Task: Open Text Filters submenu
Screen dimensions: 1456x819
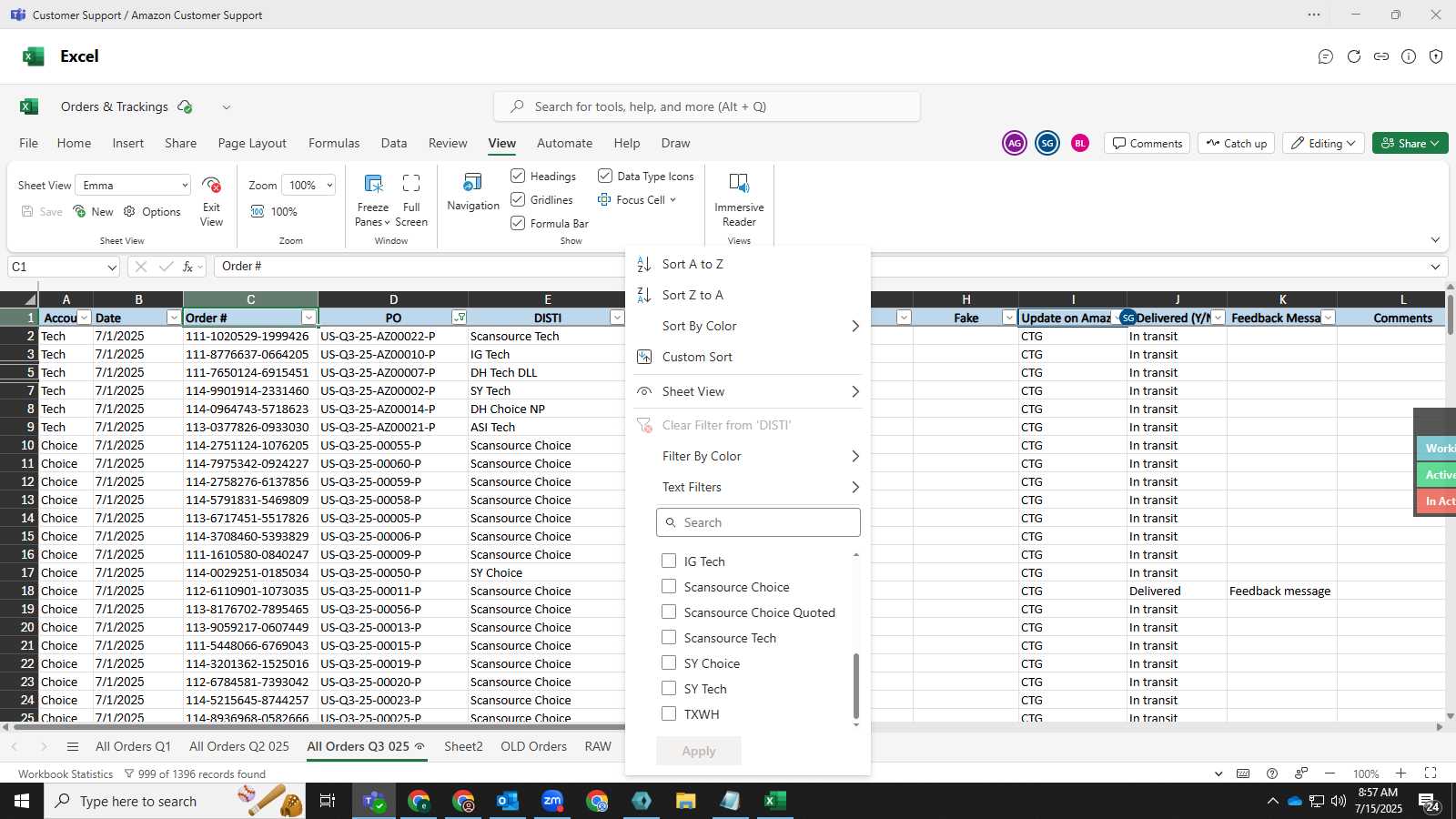Action: [x=748, y=487]
